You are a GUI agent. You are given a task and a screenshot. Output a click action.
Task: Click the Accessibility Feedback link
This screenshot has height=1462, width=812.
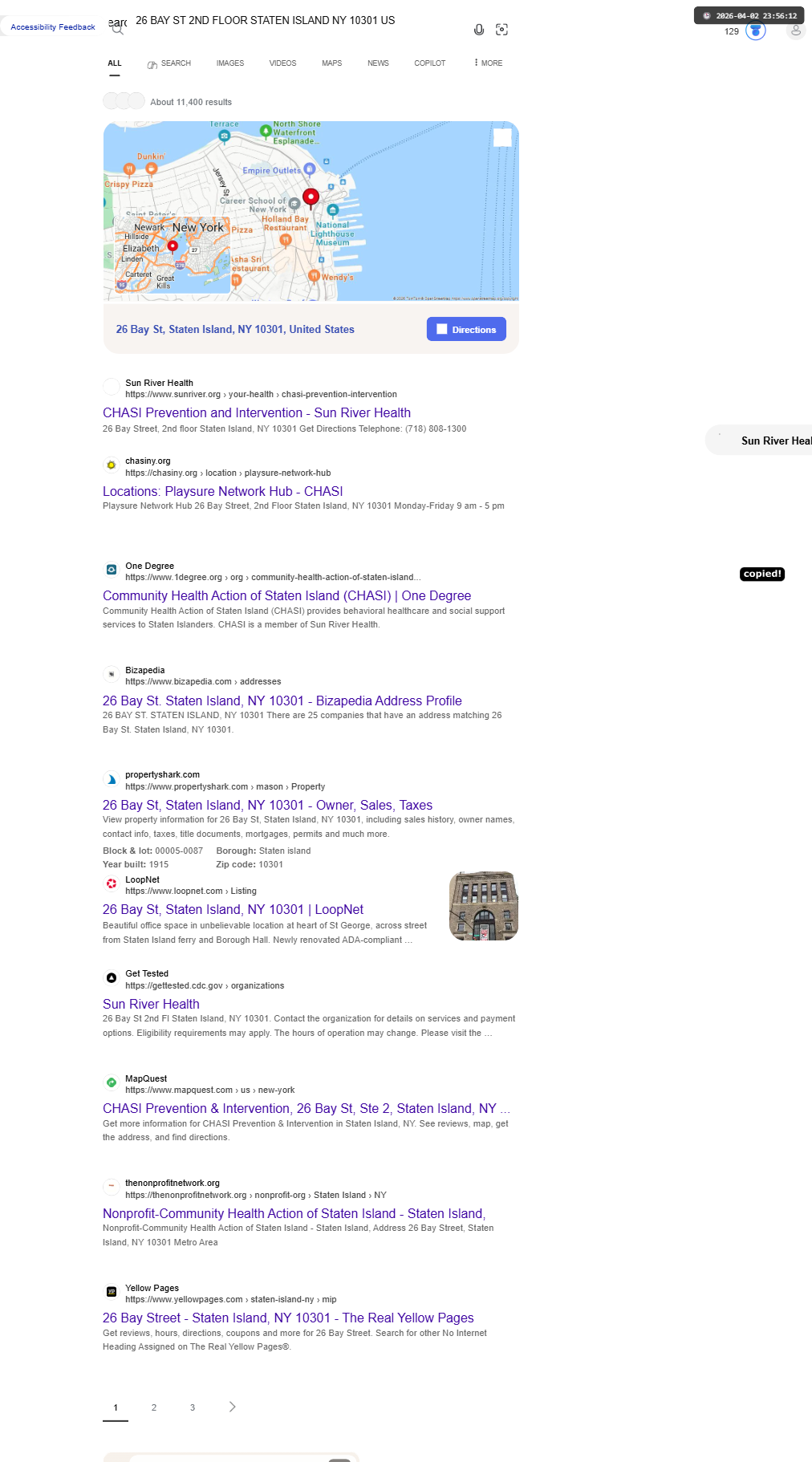[x=53, y=27]
